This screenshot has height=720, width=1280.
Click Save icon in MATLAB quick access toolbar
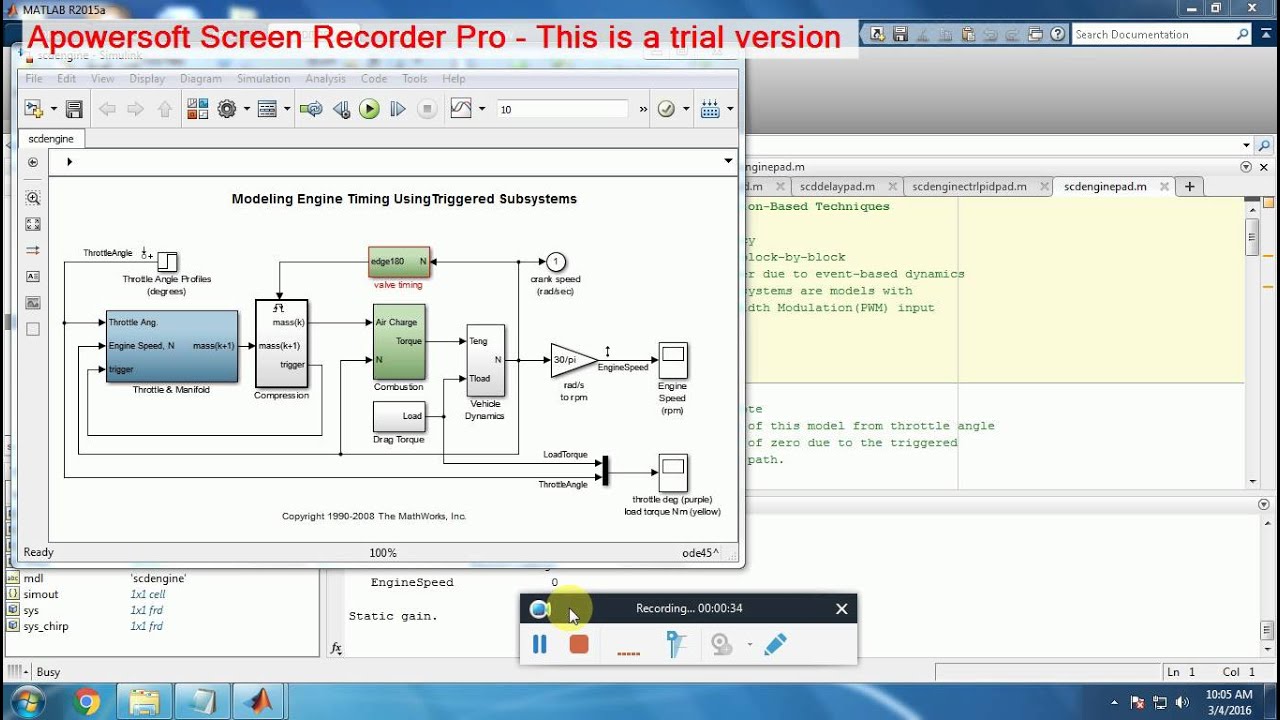pyautogui.click(x=899, y=34)
